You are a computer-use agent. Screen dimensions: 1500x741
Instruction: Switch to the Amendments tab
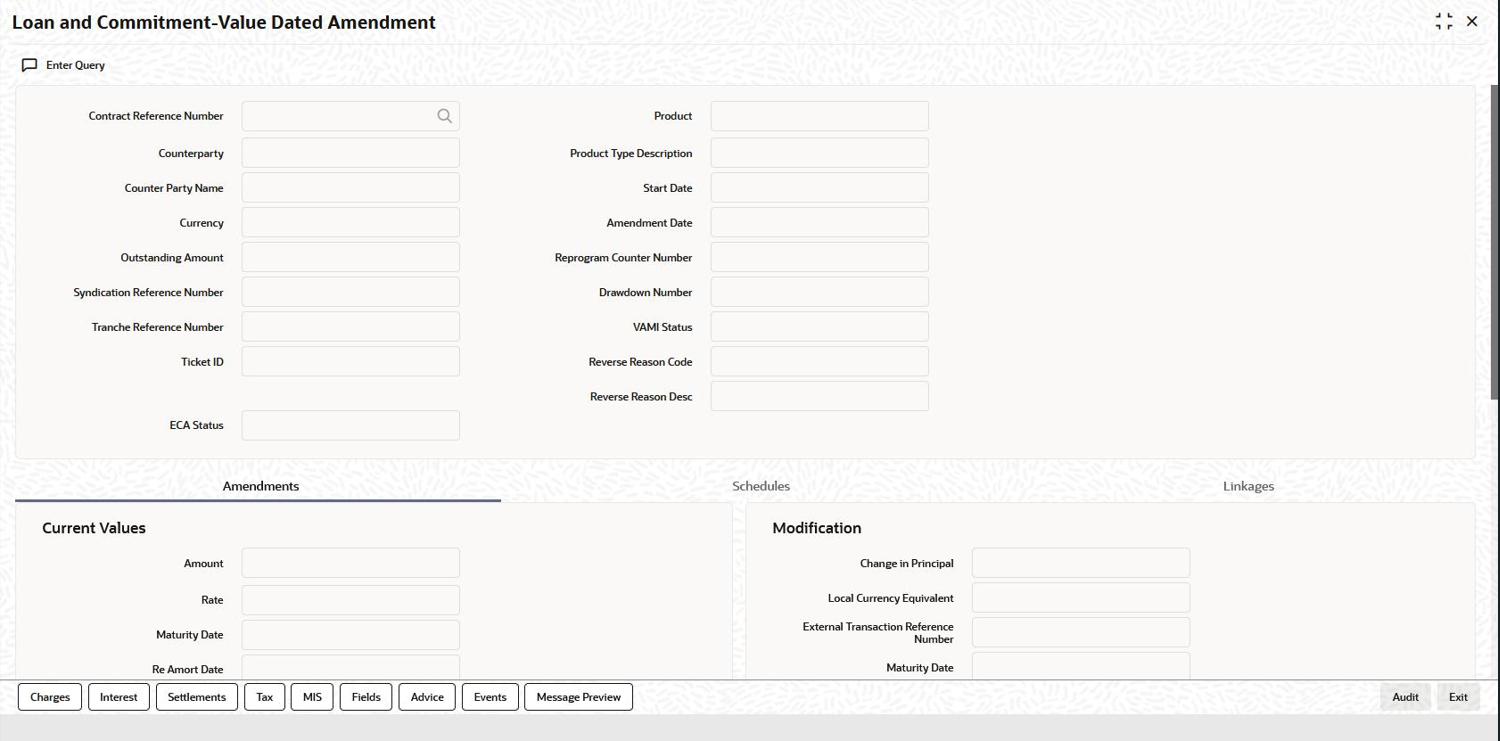(x=260, y=486)
